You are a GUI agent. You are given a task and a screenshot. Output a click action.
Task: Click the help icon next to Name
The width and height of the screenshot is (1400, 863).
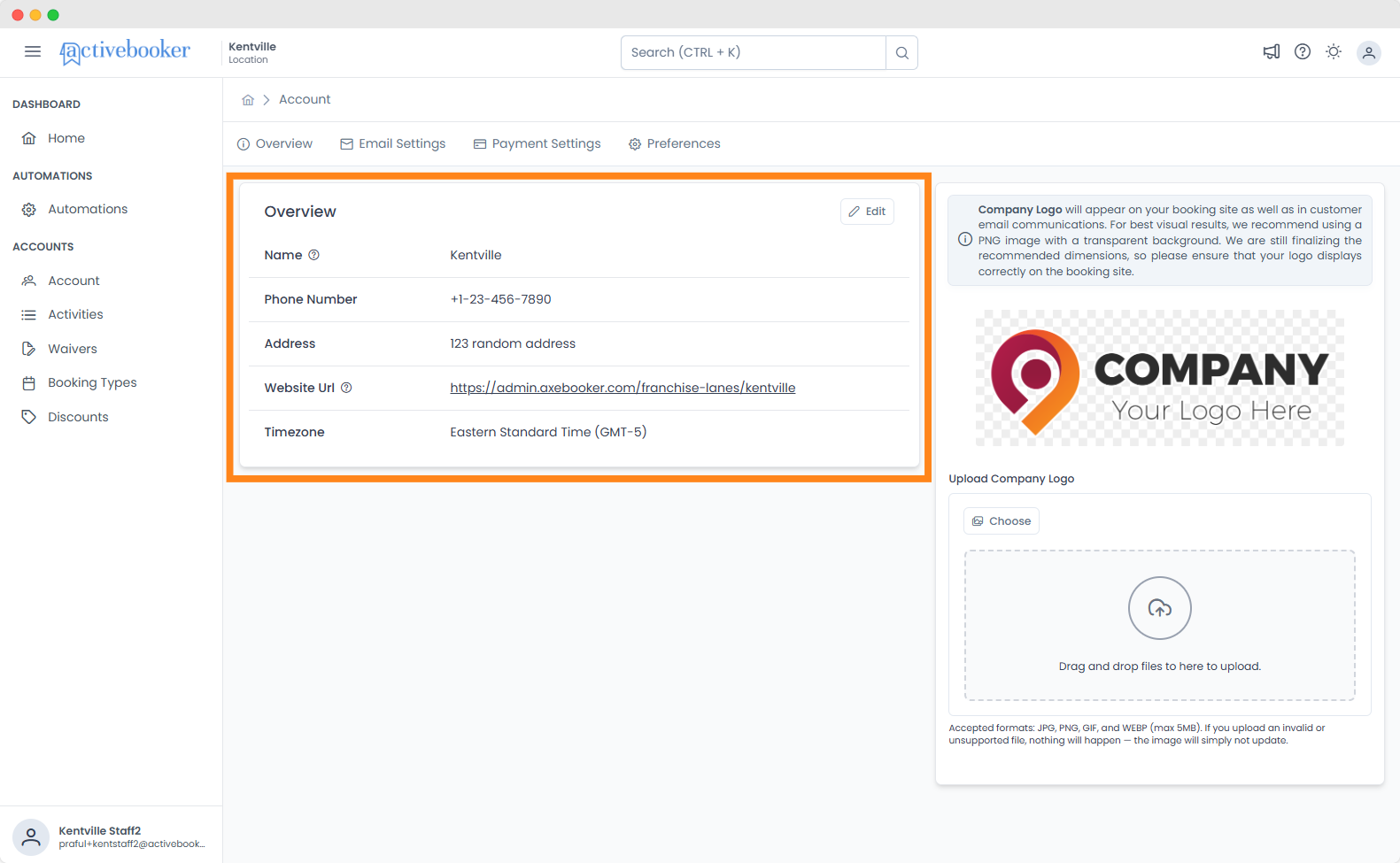pyautogui.click(x=313, y=255)
